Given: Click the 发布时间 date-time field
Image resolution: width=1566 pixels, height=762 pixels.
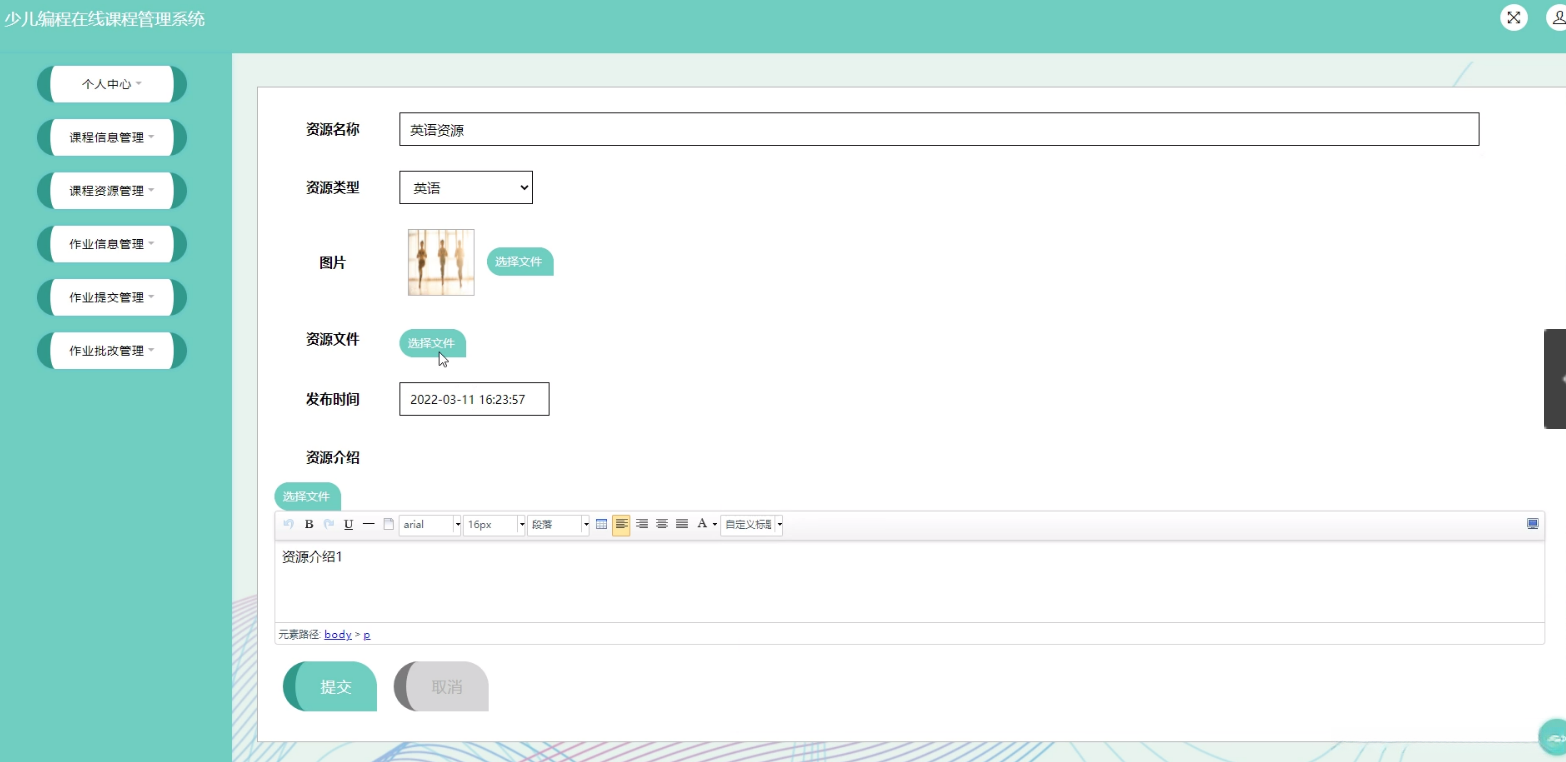Looking at the screenshot, I should coord(474,398).
